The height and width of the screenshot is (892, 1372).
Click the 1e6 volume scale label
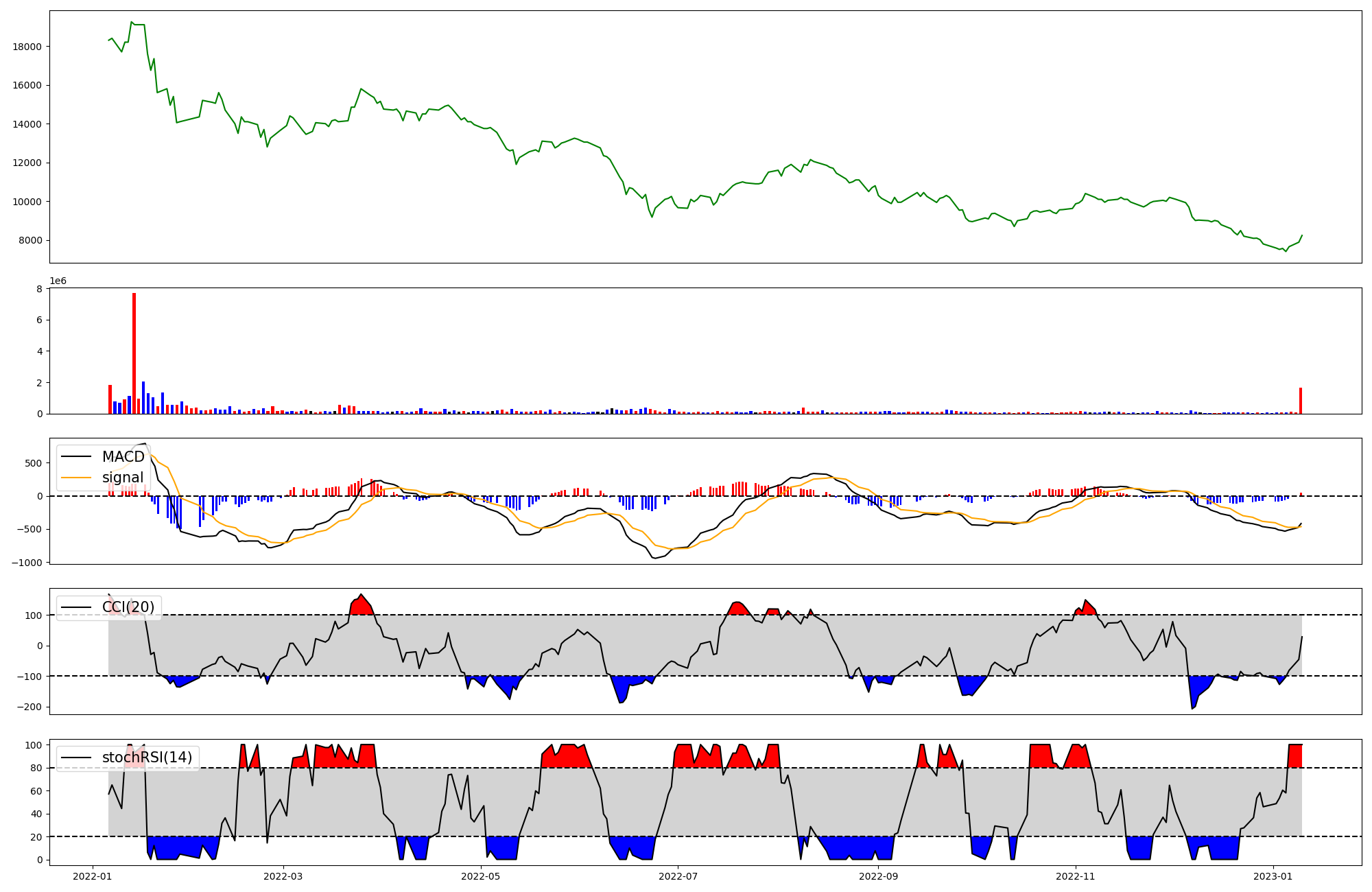click(x=58, y=281)
